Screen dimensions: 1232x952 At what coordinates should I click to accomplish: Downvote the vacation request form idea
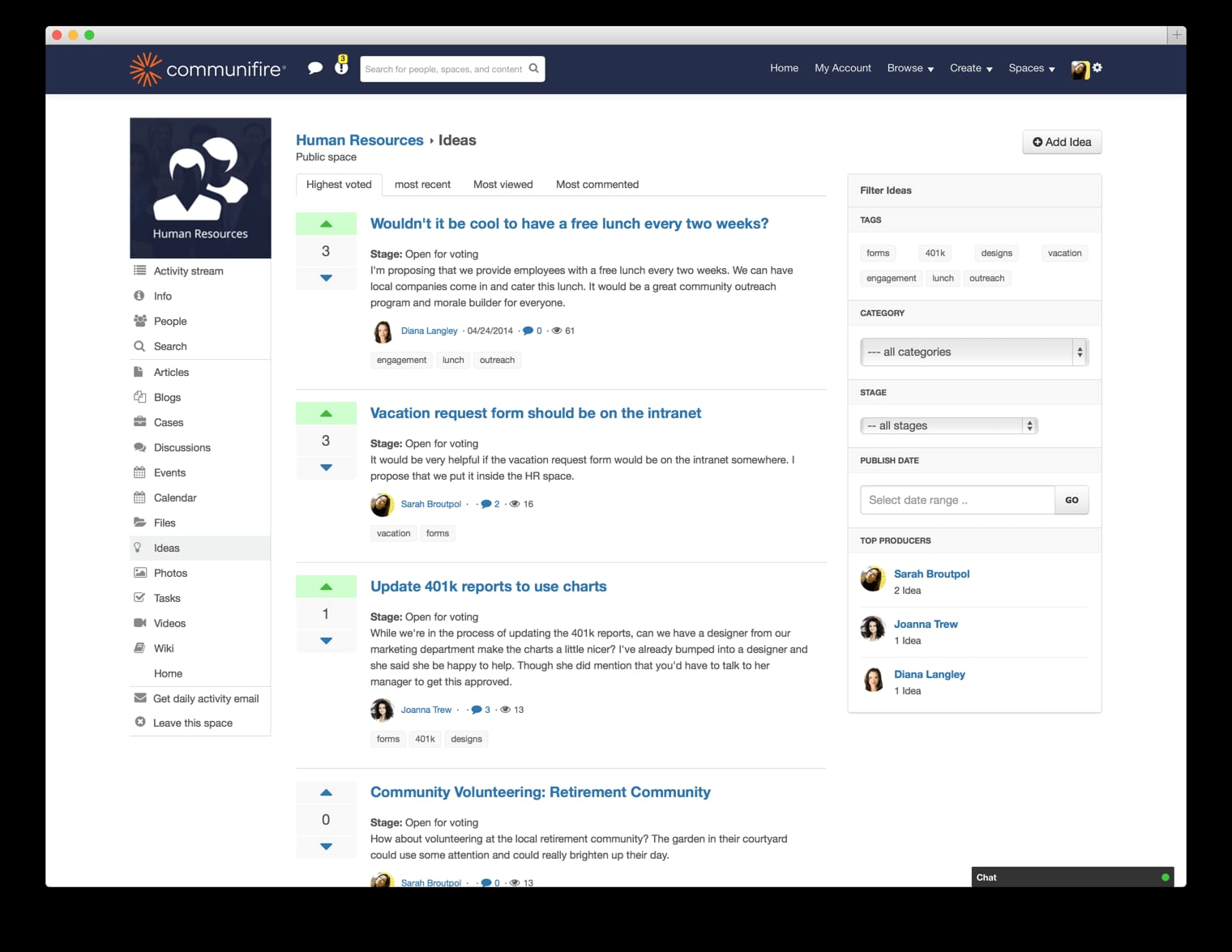pyautogui.click(x=326, y=467)
